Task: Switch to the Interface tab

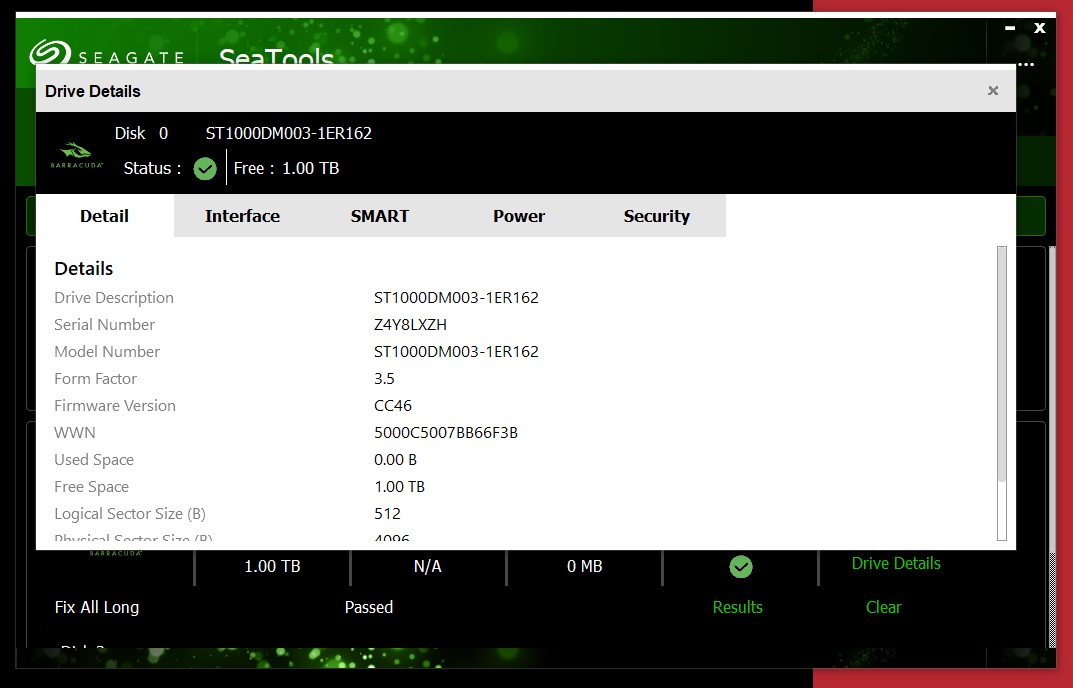Action: coord(242,216)
